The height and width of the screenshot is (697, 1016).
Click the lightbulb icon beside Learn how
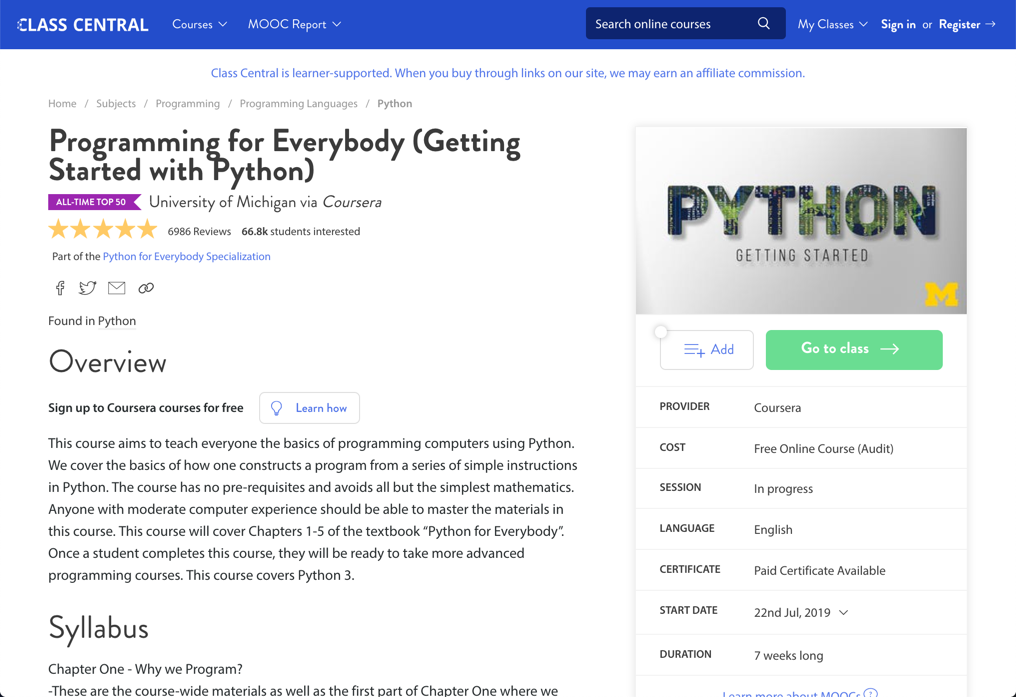click(277, 408)
